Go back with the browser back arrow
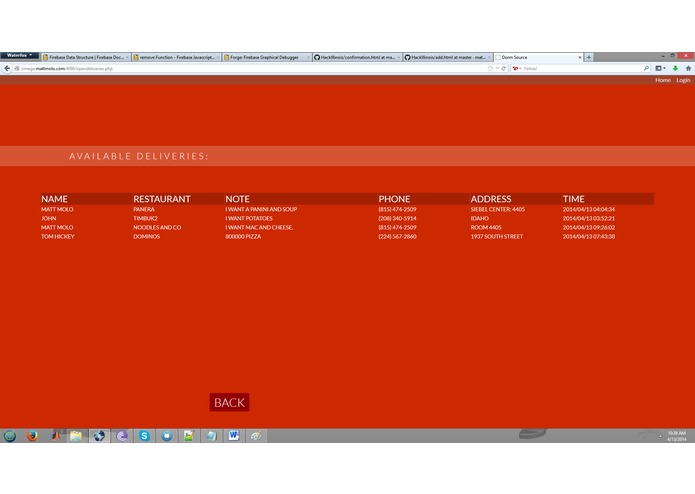The height and width of the screenshot is (494, 695). 7,68
